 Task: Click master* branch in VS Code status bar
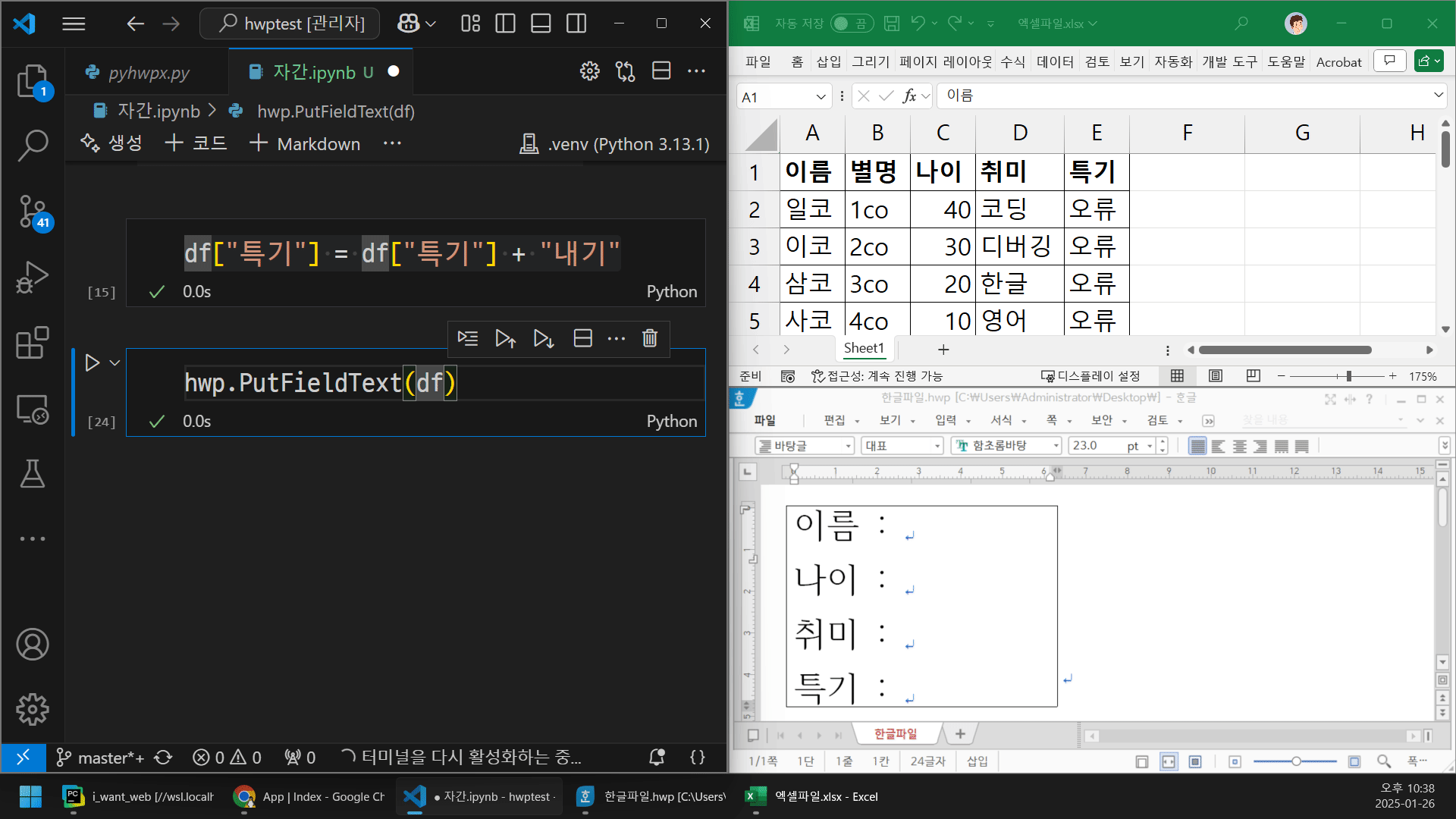coord(99,757)
